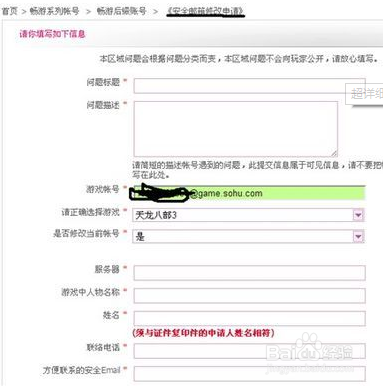The height and width of the screenshot is (386, 383).
Task: Open 畅游系列帐号 breadcrumb link
Action: coord(54,11)
